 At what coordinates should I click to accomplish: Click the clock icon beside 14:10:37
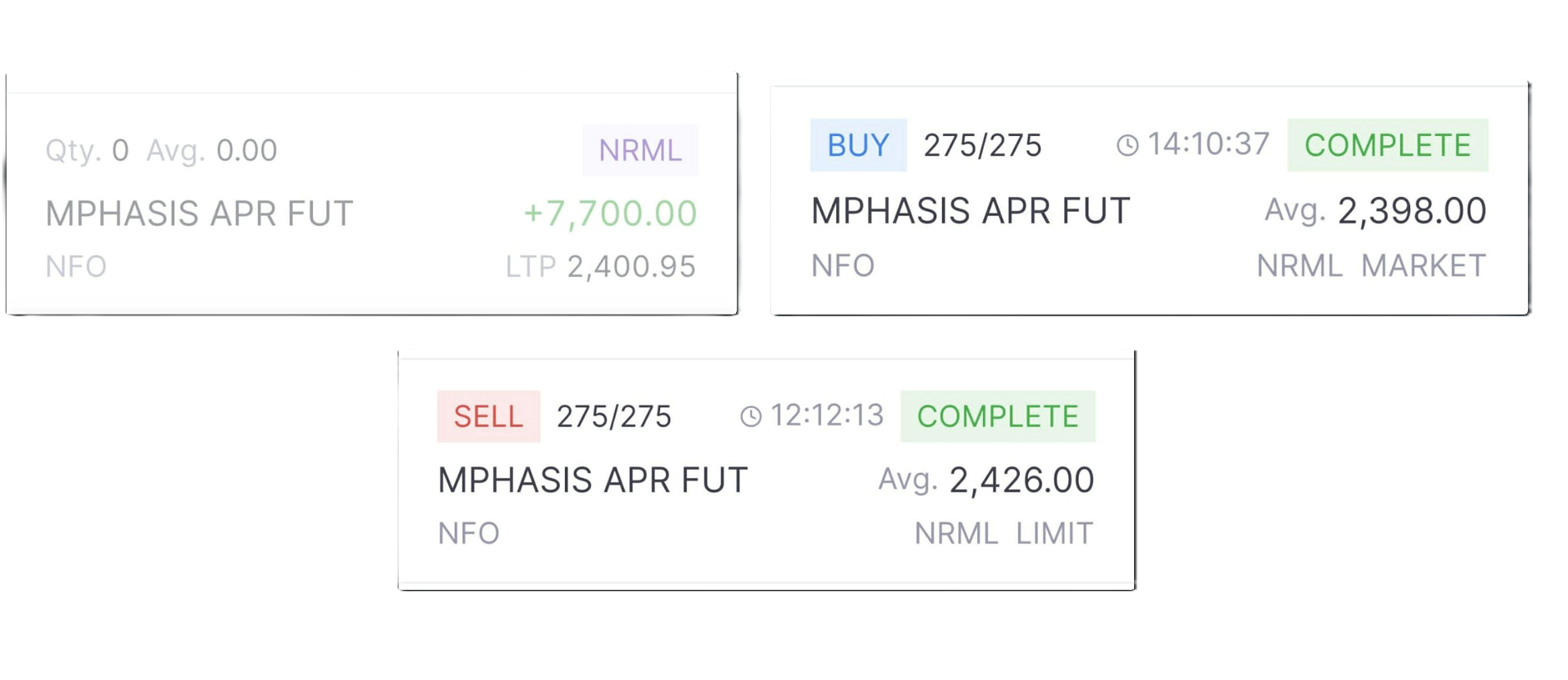pos(1127,145)
